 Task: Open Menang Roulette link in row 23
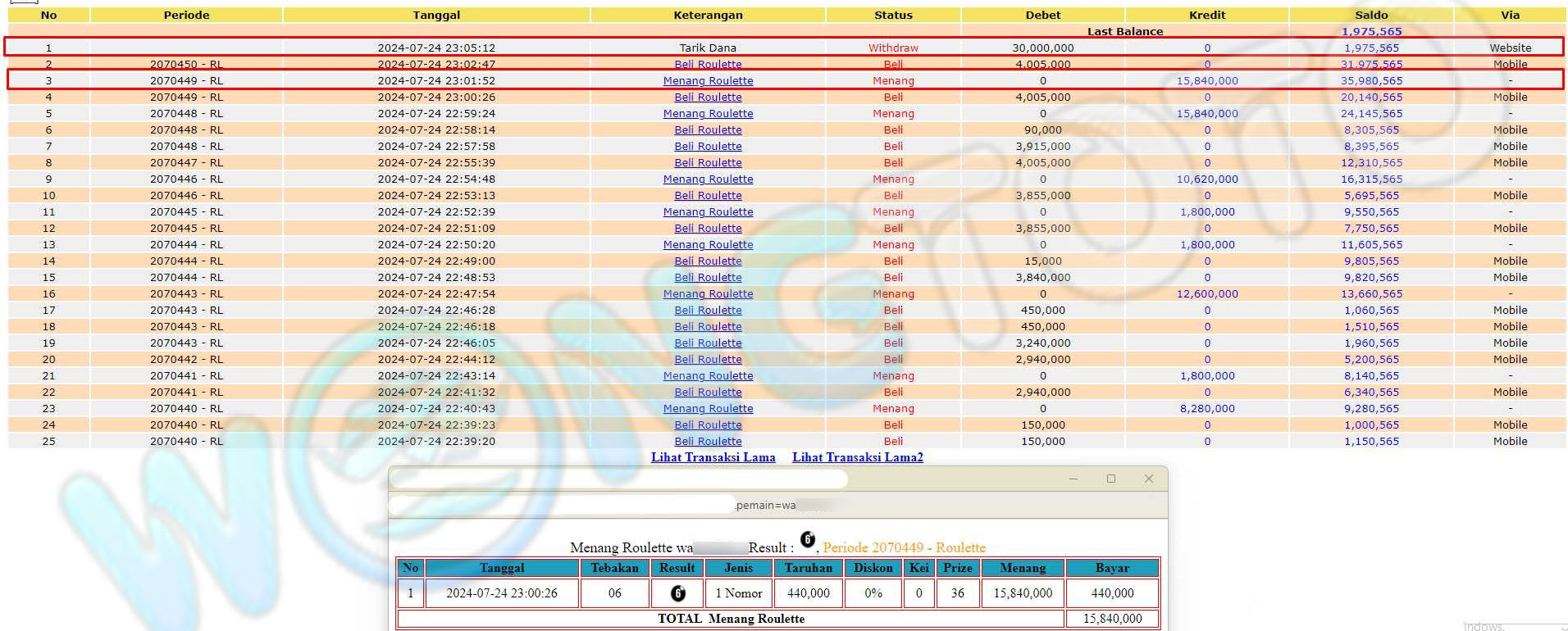(x=708, y=408)
